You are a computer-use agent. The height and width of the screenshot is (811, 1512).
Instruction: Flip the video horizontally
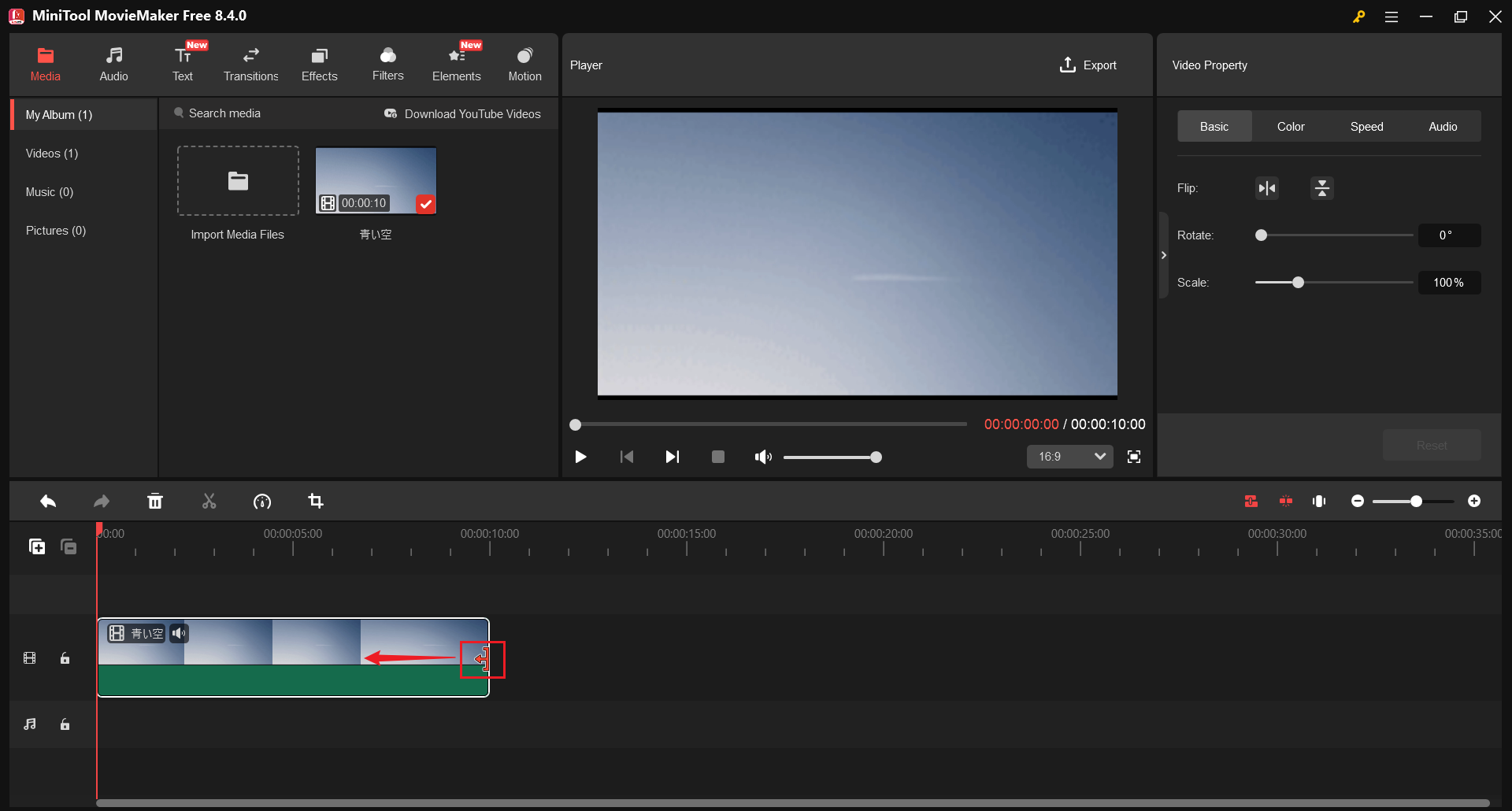(x=1266, y=188)
